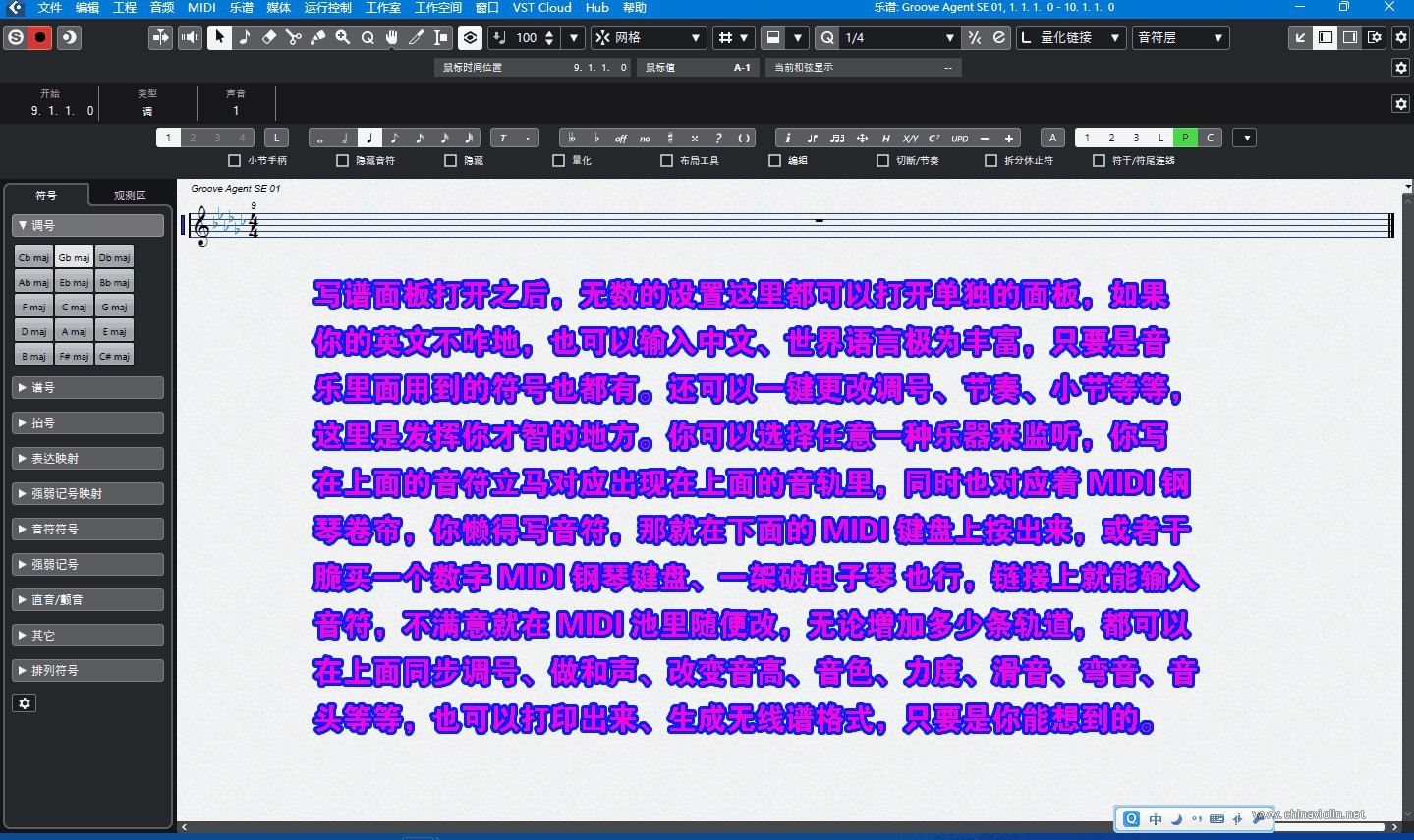
Task: Insert the C maj key signature
Action: point(74,307)
